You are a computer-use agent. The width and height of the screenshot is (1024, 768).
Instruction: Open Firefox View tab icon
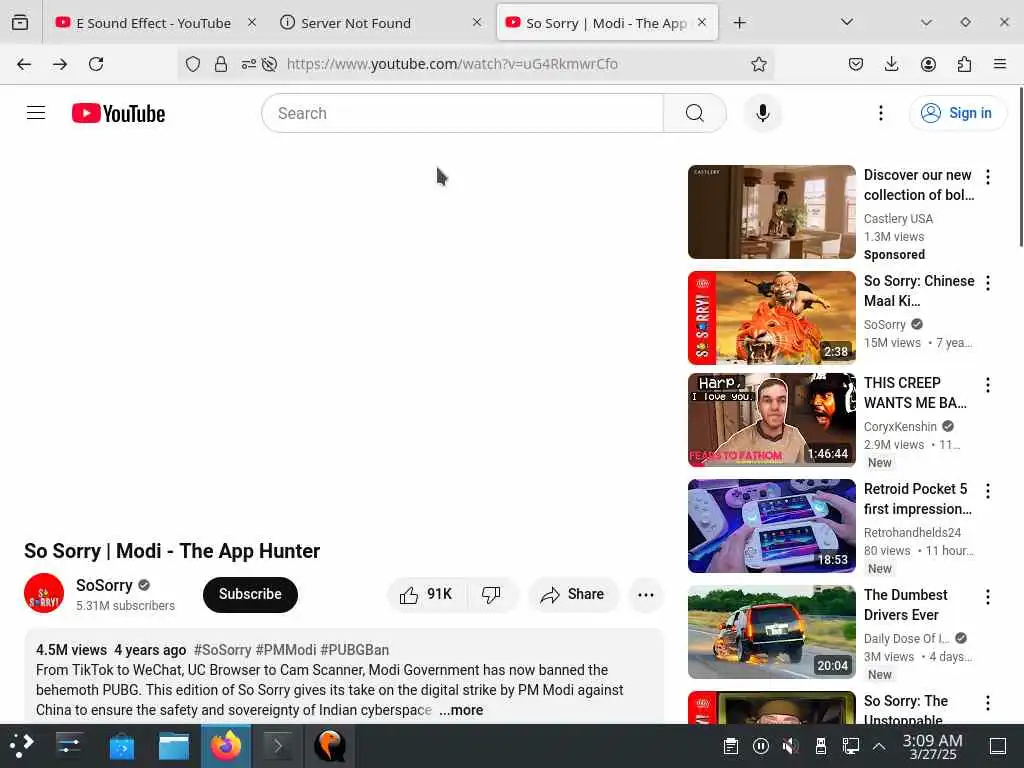coord(20,23)
